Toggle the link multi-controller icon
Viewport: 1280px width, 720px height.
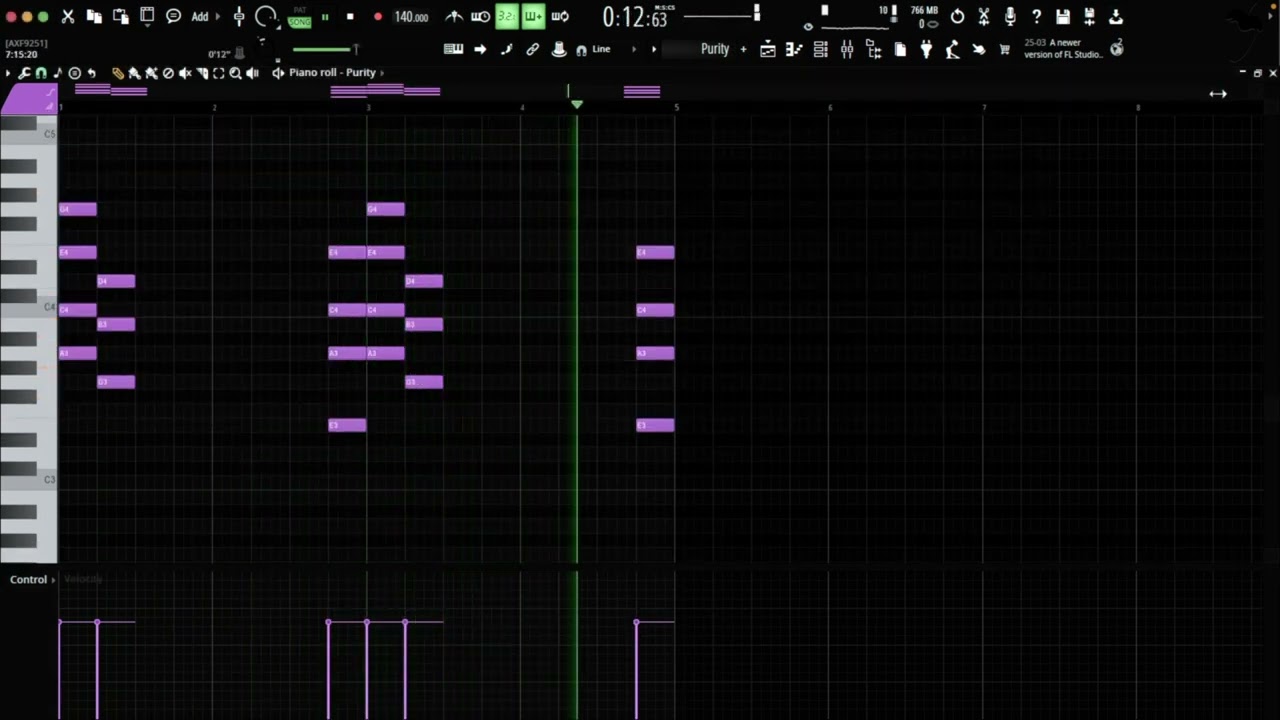pyautogui.click(x=533, y=49)
